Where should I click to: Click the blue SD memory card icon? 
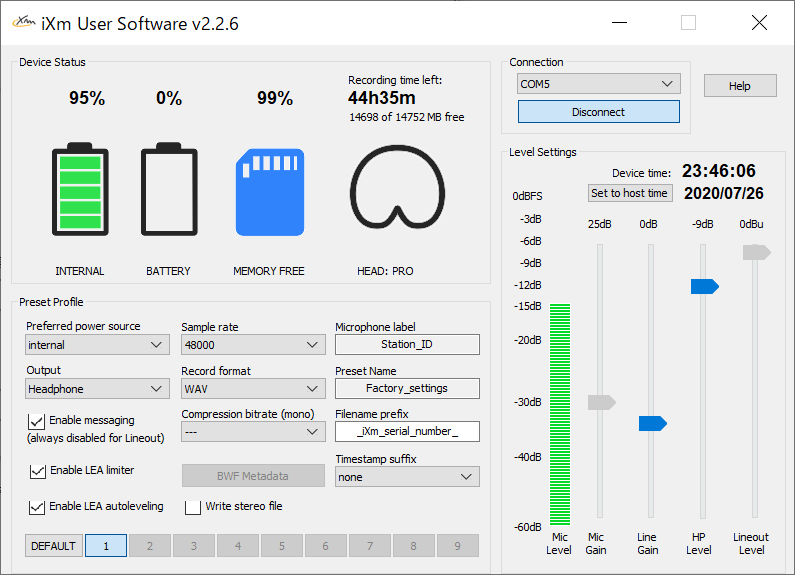point(270,192)
